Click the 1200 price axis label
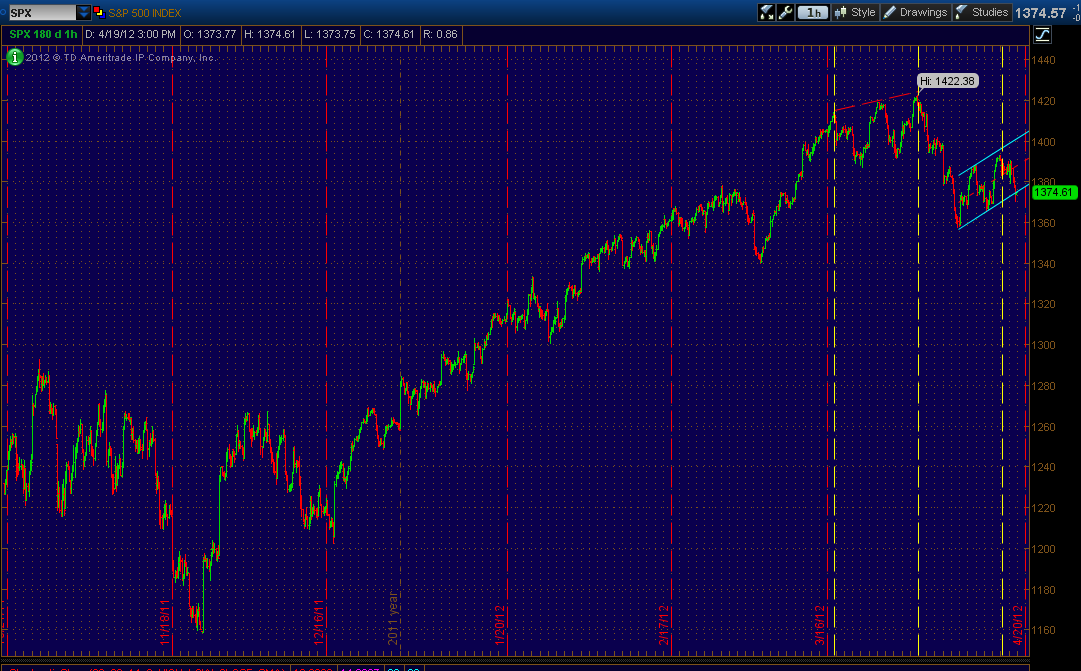 pos(1043,549)
